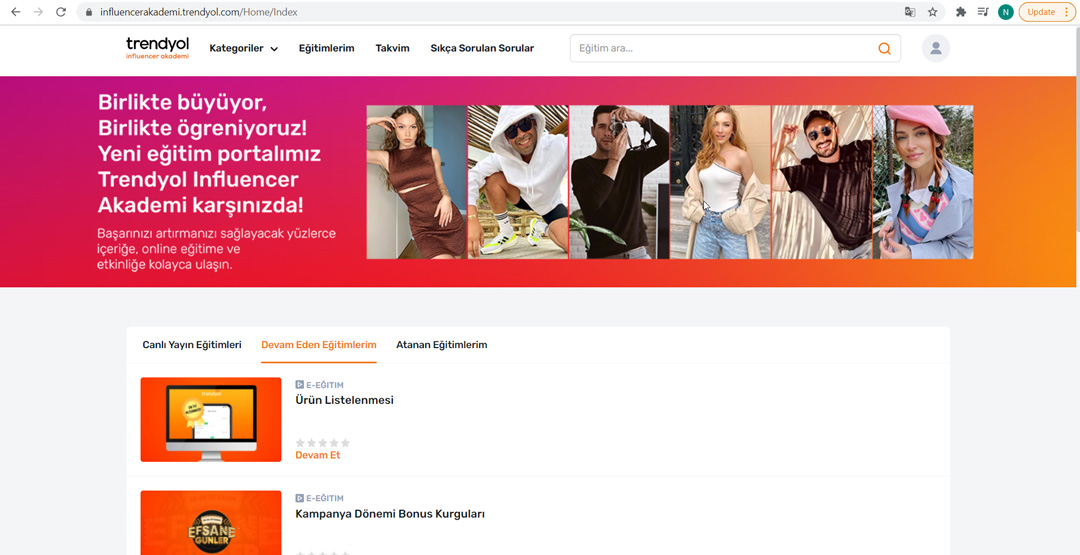
Task: Click the address bar URL
Action: click(198, 12)
